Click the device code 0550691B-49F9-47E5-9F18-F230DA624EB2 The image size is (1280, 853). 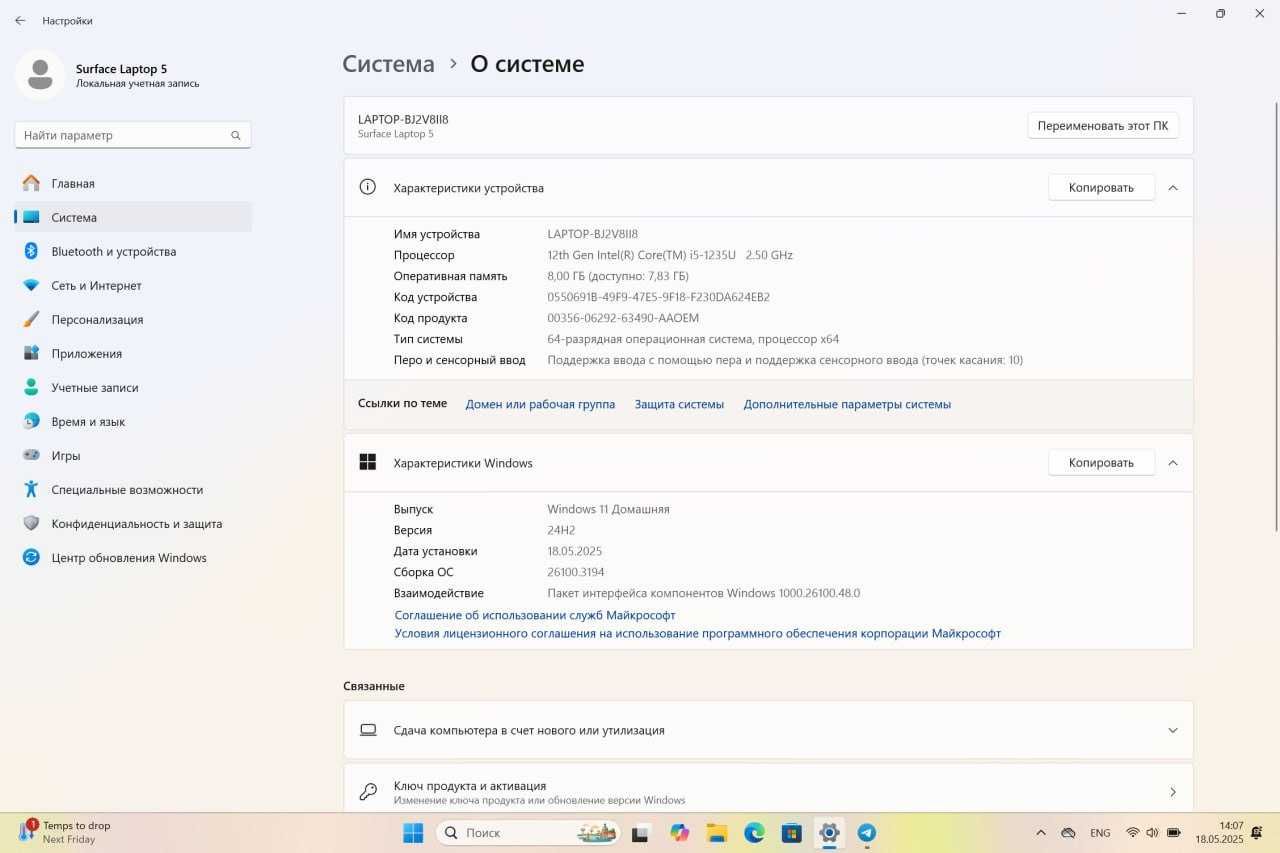(658, 297)
